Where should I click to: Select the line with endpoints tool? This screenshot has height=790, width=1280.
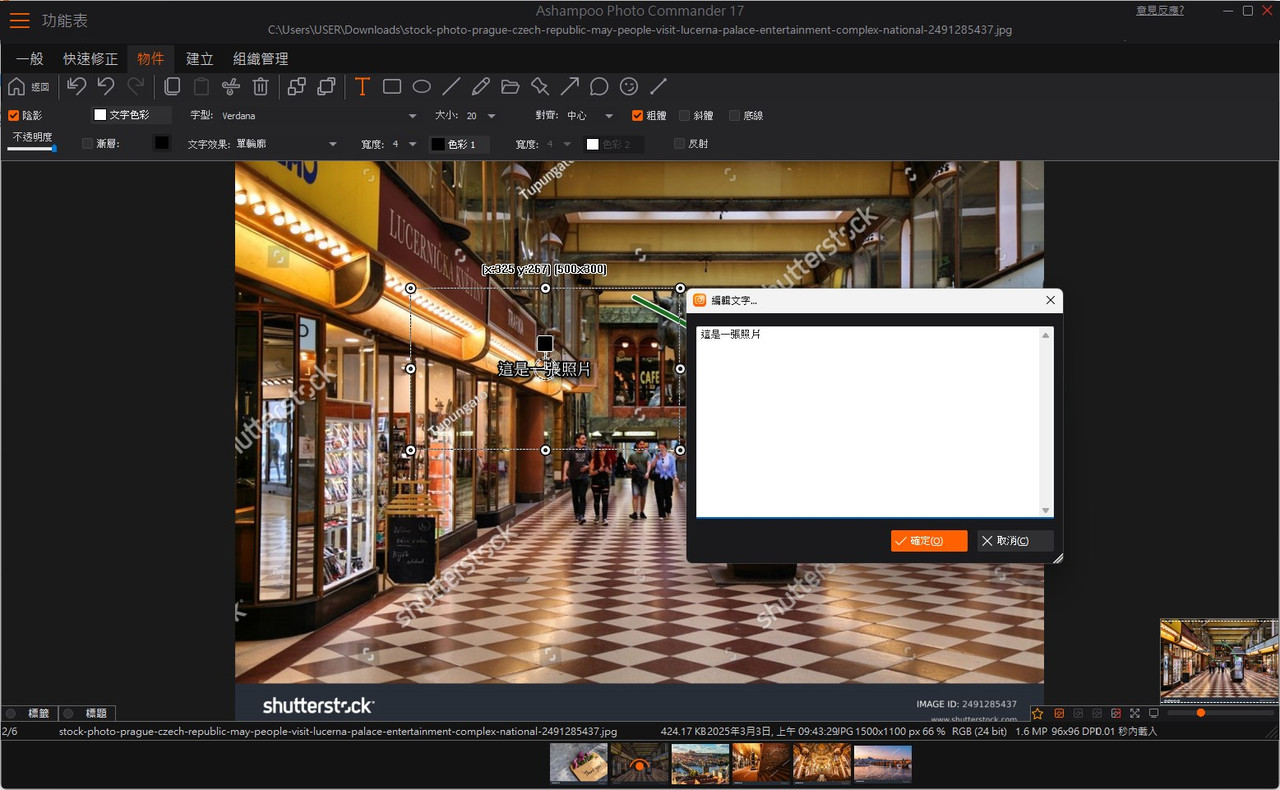point(658,87)
